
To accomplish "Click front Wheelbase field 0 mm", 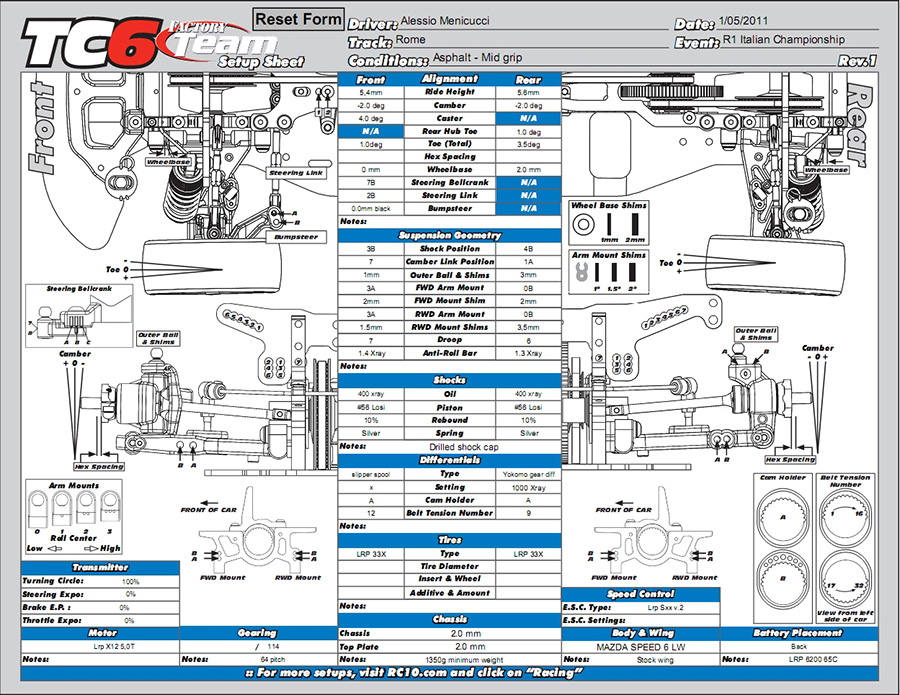I will click(371, 170).
